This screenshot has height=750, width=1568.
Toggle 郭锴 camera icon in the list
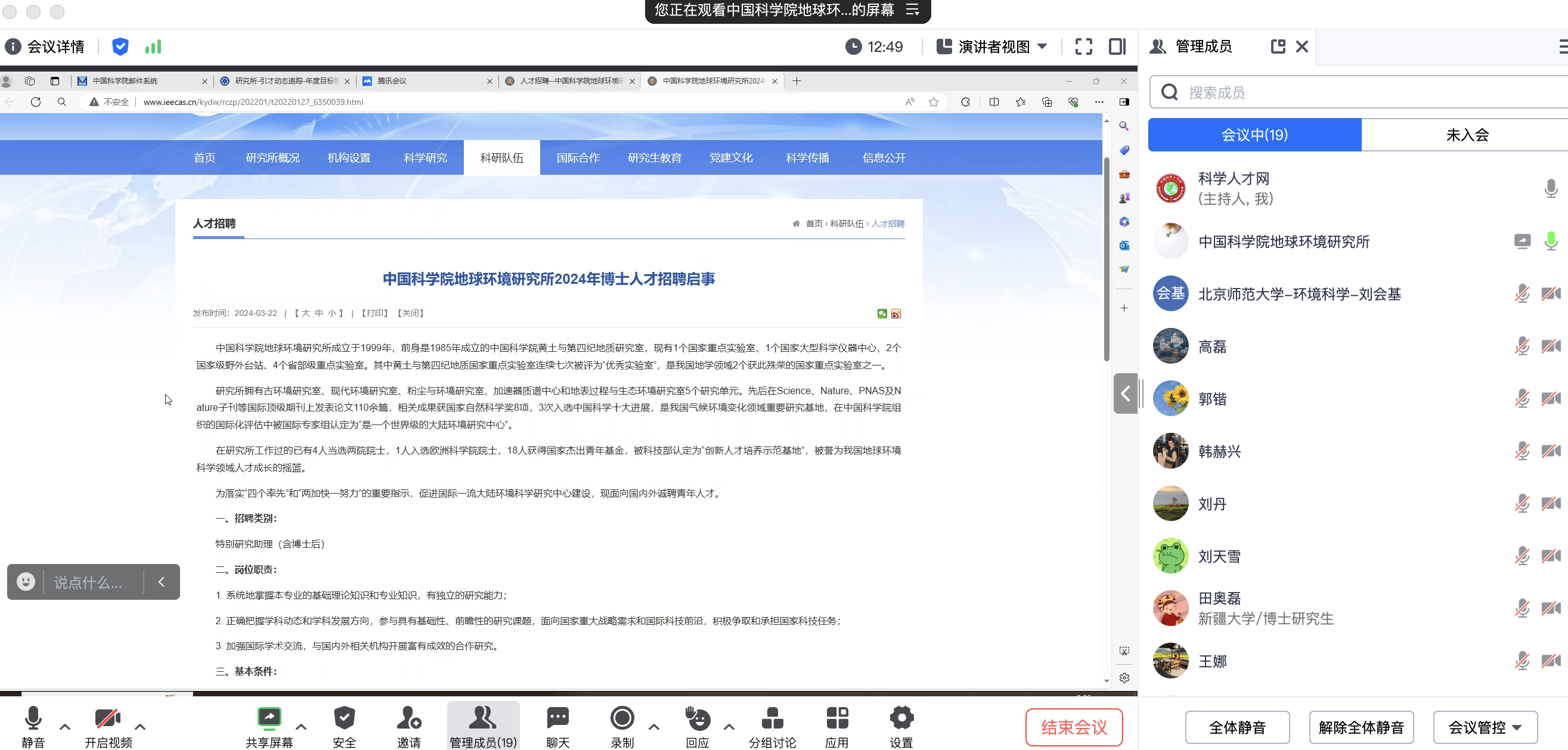(1551, 399)
